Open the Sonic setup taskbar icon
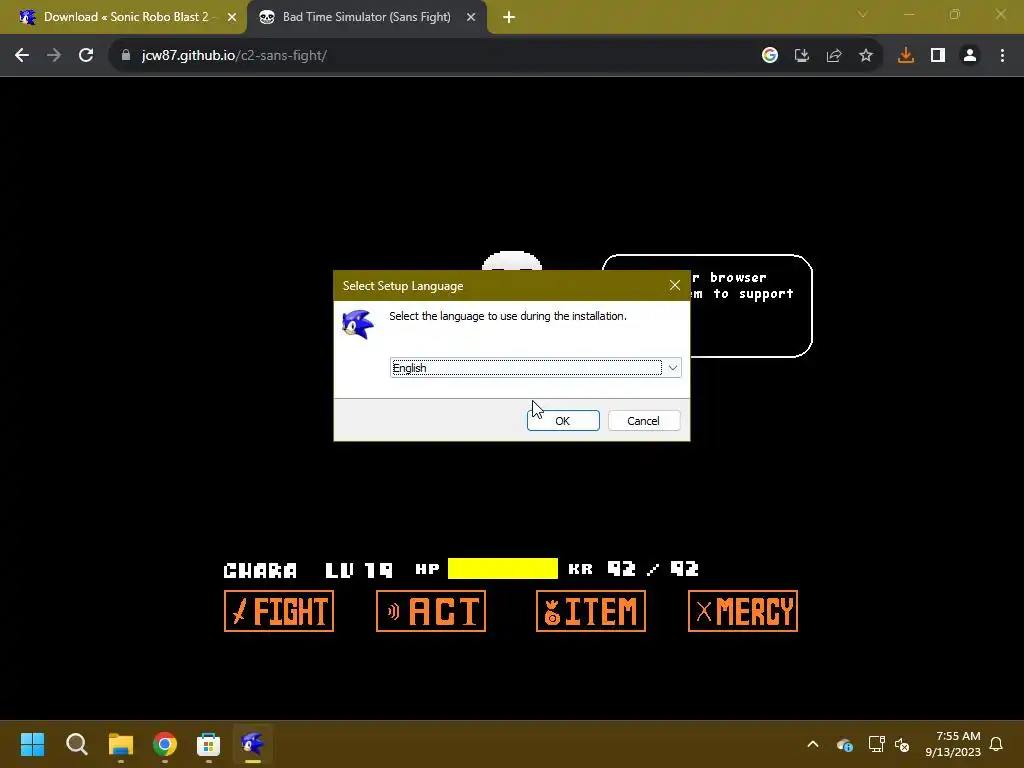This screenshot has width=1024, height=768. 253,744
